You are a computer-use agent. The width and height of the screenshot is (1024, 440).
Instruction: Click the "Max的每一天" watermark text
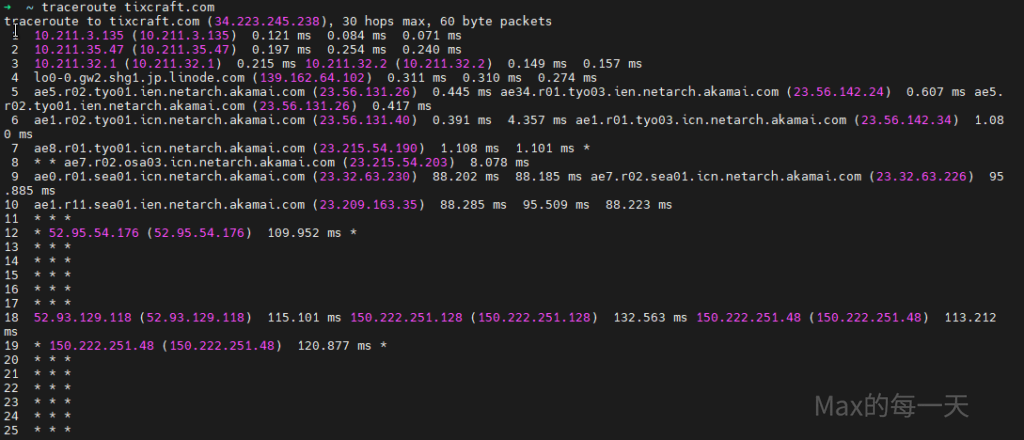pyautogui.click(x=890, y=406)
